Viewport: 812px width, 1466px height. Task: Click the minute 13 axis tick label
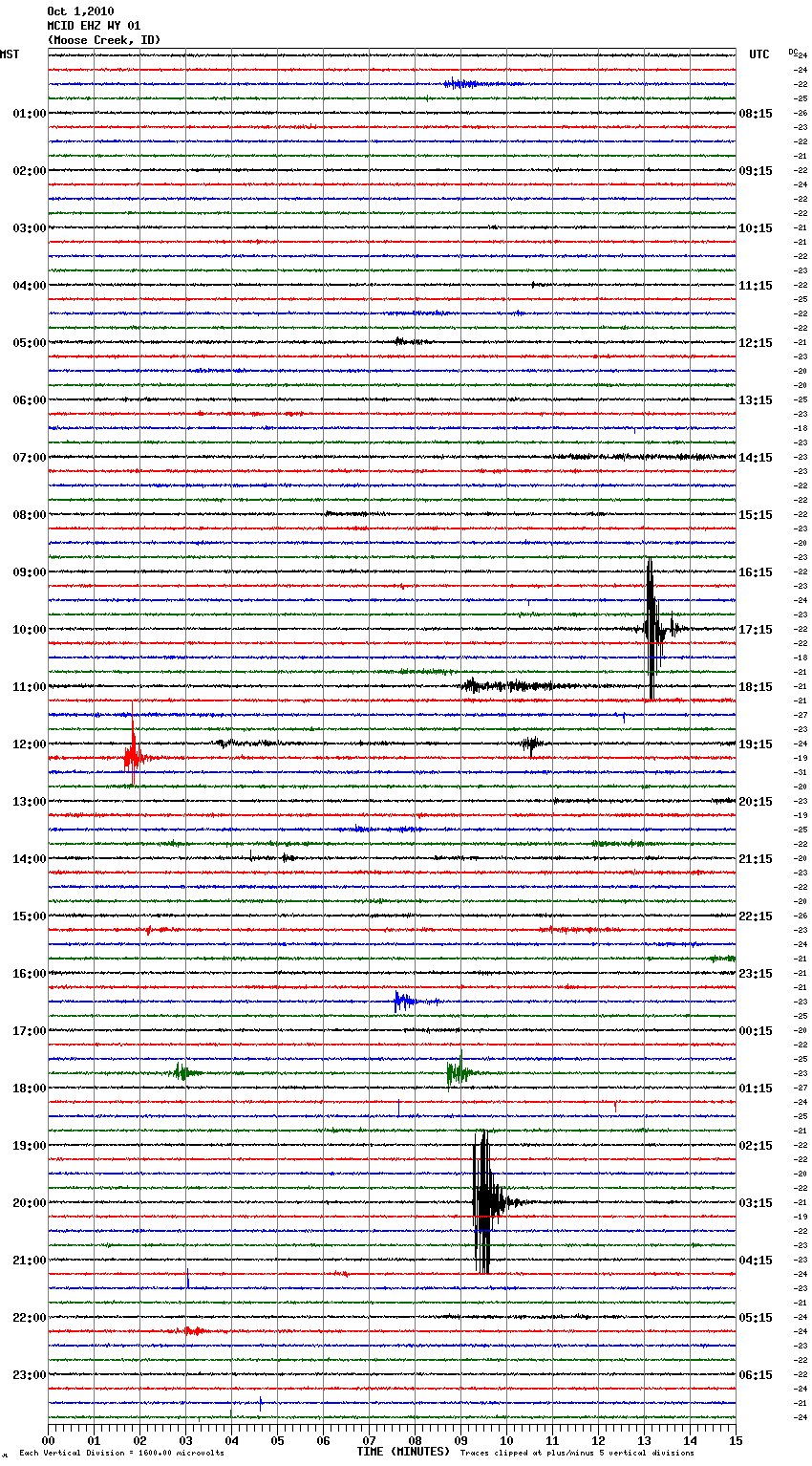[x=644, y=1440]
